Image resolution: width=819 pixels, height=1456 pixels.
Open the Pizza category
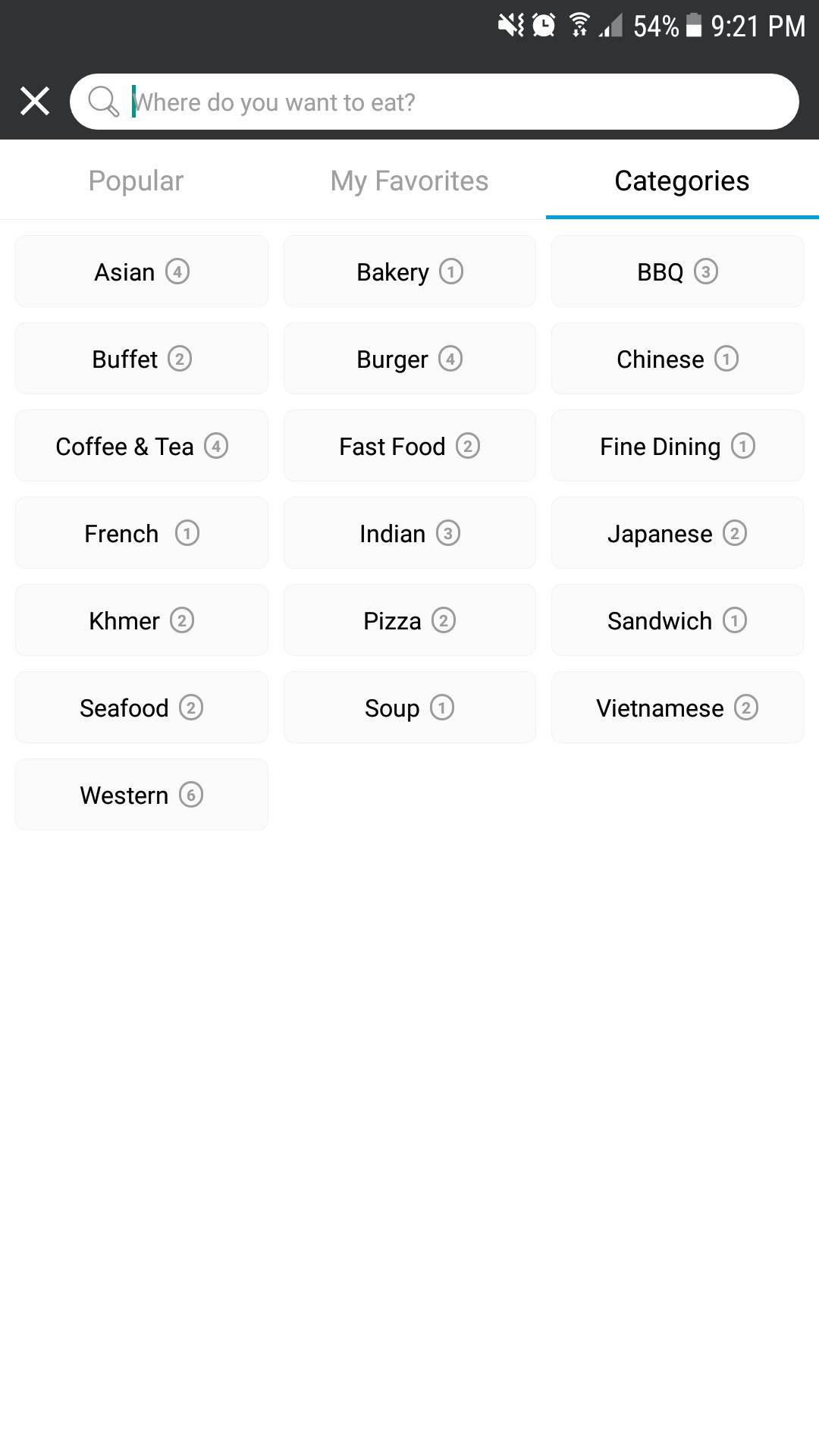(409, 620)
